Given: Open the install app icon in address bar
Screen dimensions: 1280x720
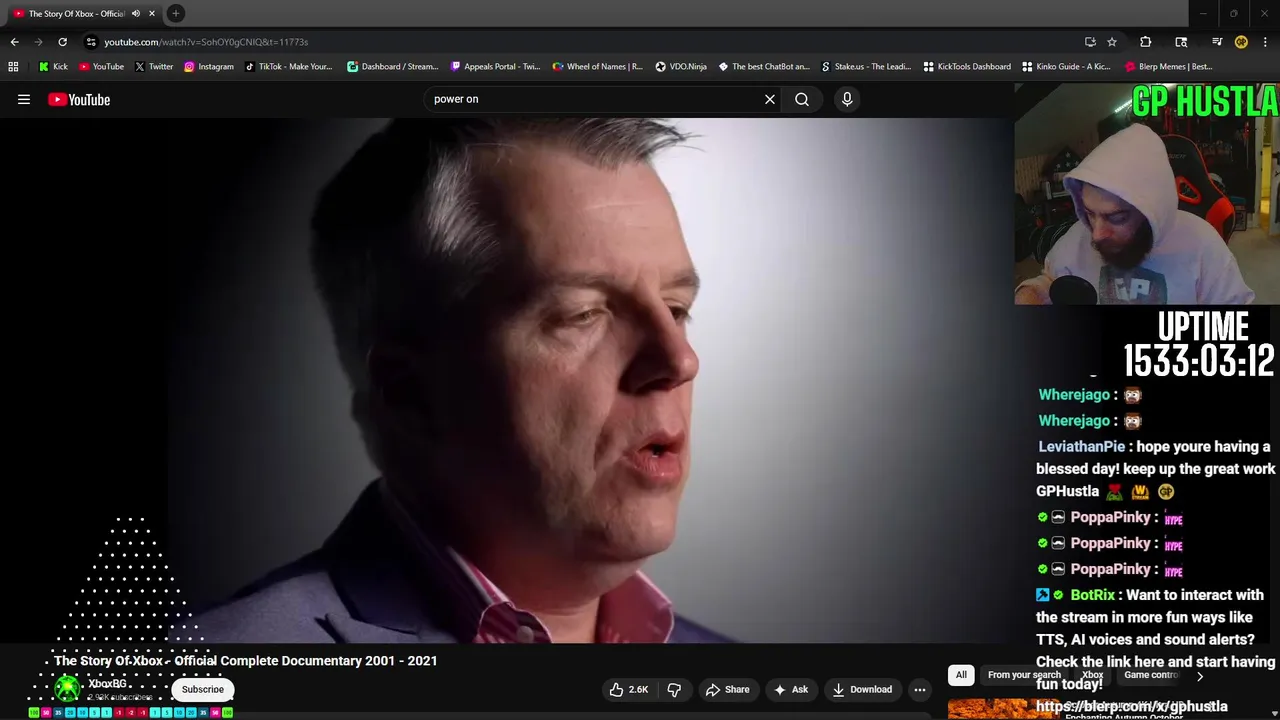Looking at the screenshot, I should pyautogui.click(x=1090, y=42).
